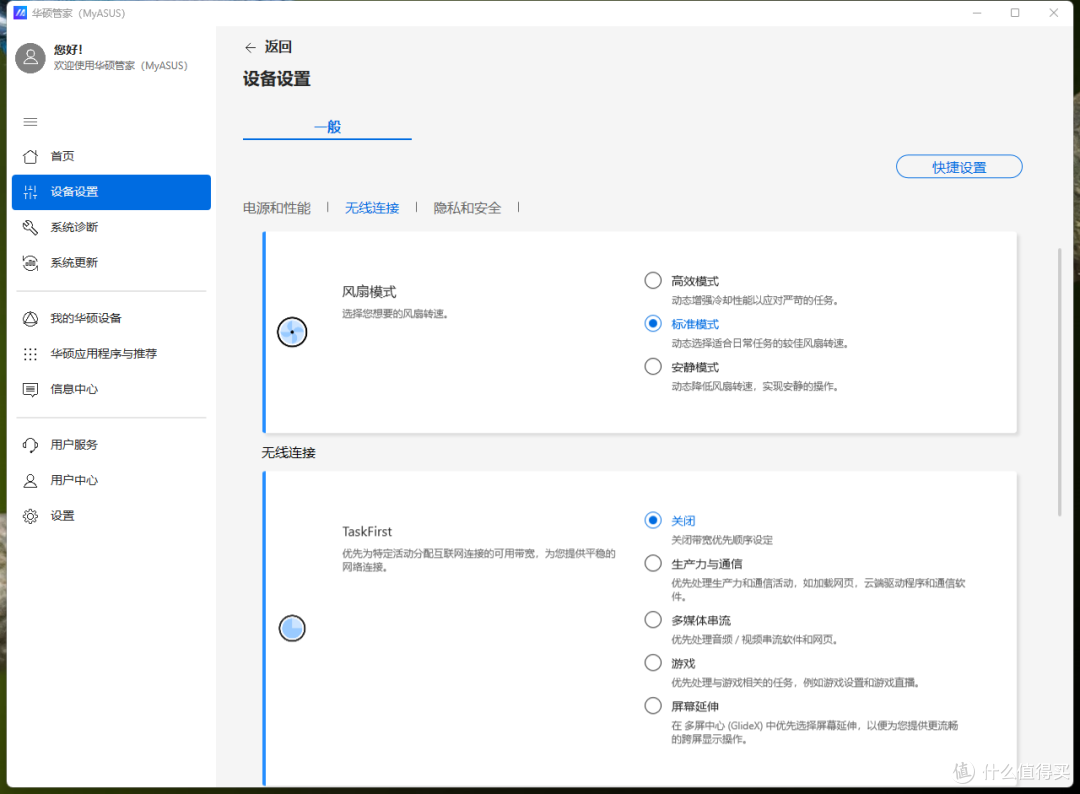Viewport: 1080px width, 794px height.
Task: Jump to 电源和性能 section
Action: point(277,208)
